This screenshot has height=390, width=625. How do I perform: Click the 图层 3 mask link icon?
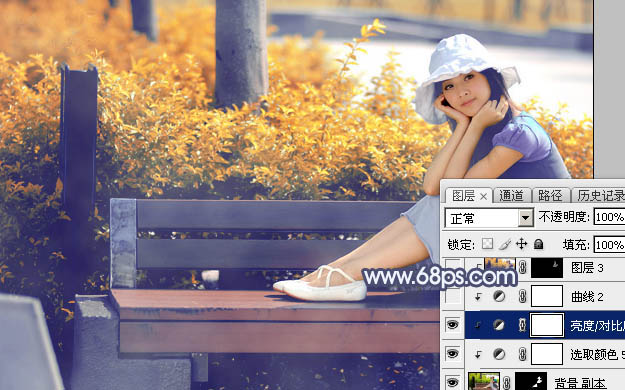[523, 268]
